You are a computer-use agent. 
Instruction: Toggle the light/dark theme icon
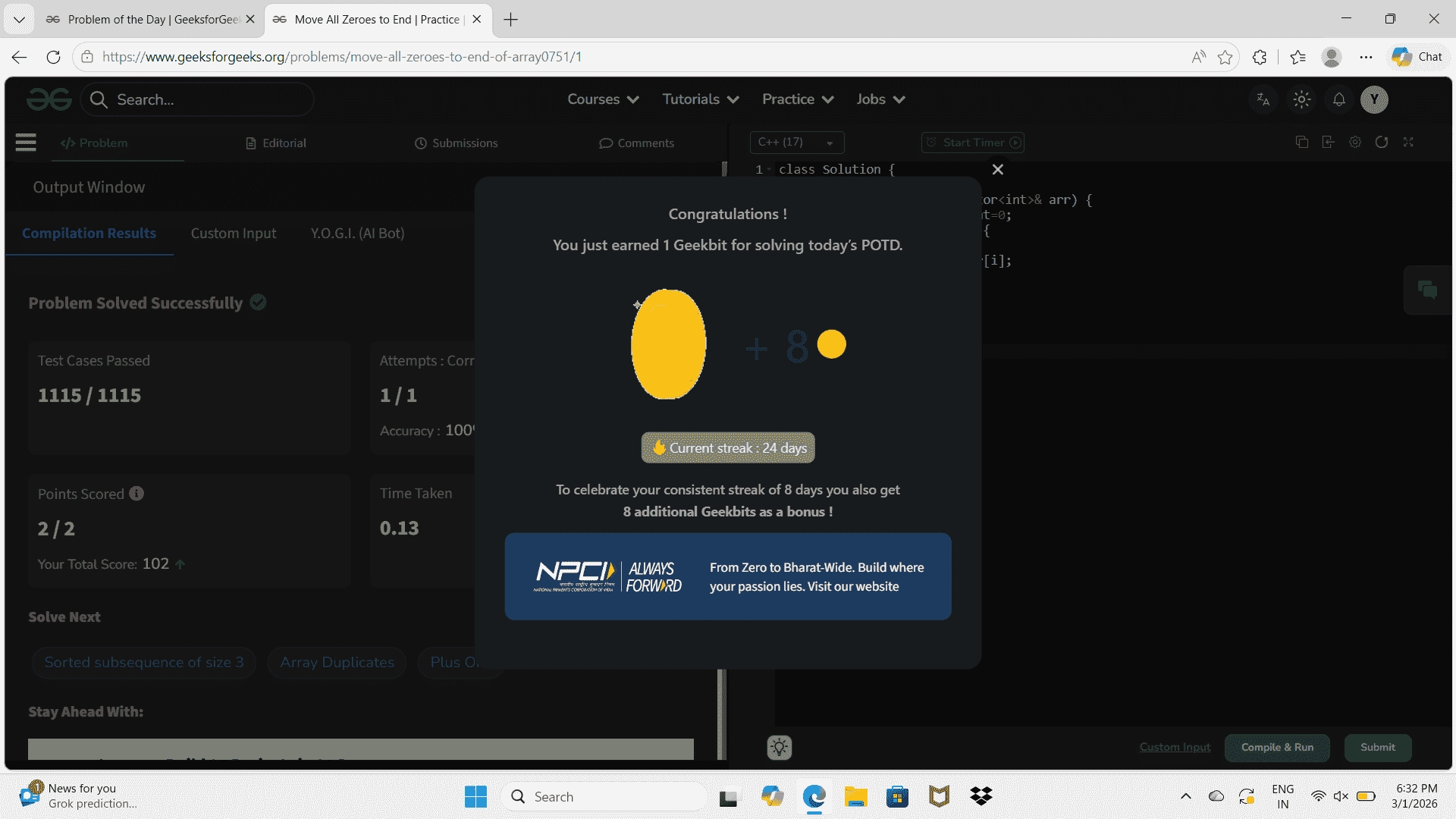tap(1301, 99)
